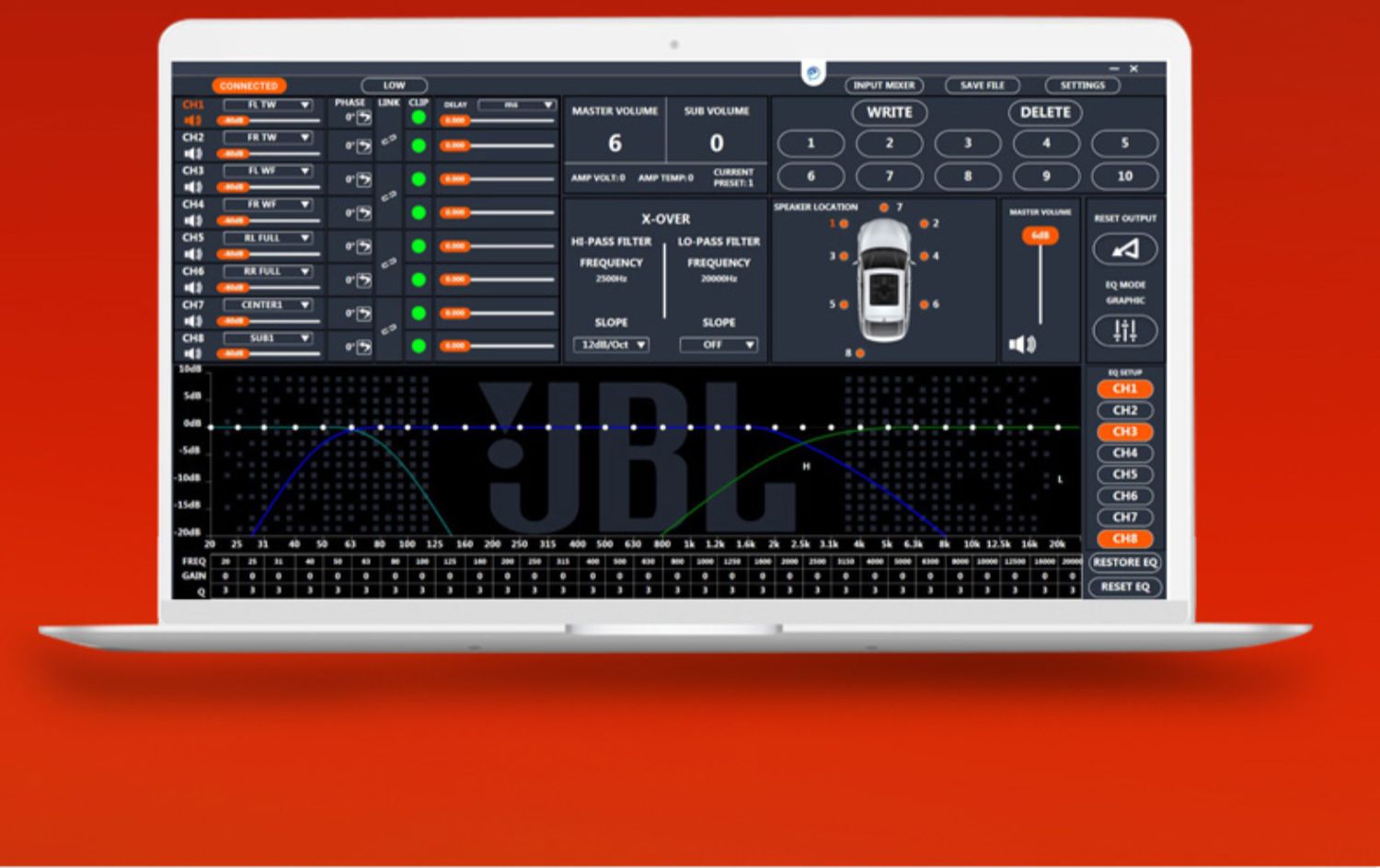Select speaker location dot 5 on car

(844, 304)
